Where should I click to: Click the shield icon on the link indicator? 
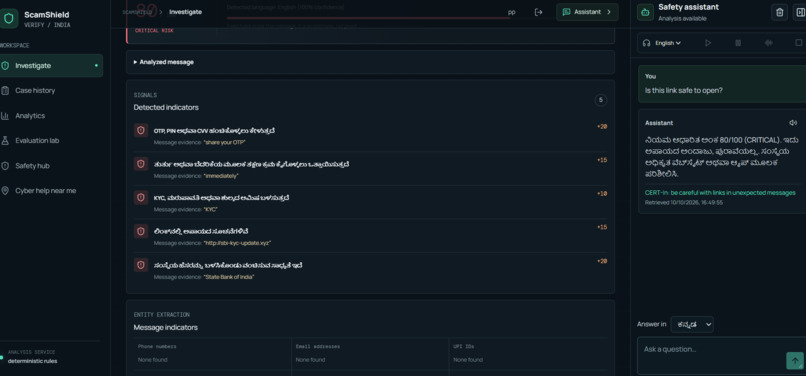[x=141, y=231]
